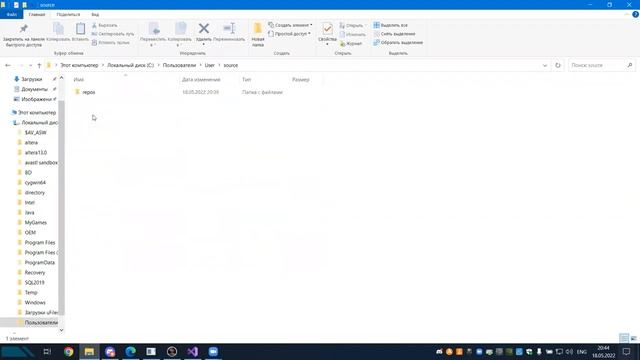The width and height of the screenshot is (640, 360).
Task: Pin to Quick access ribbon button
Action: (x=23, y=35)
